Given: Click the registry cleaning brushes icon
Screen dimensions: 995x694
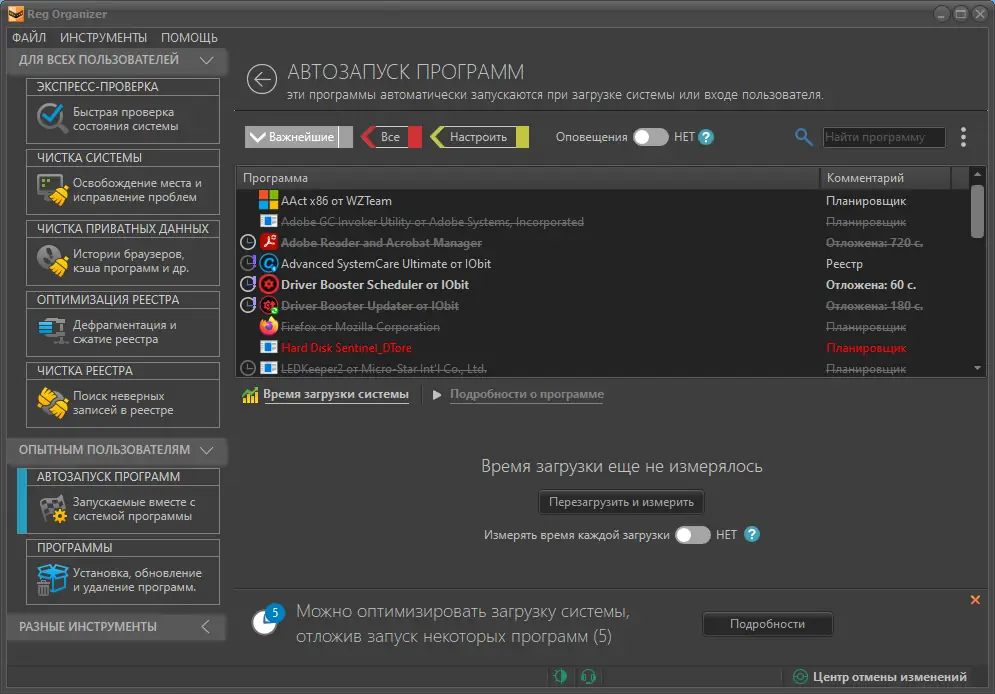Looking at the screenshot, I should (x=52, y=403).
